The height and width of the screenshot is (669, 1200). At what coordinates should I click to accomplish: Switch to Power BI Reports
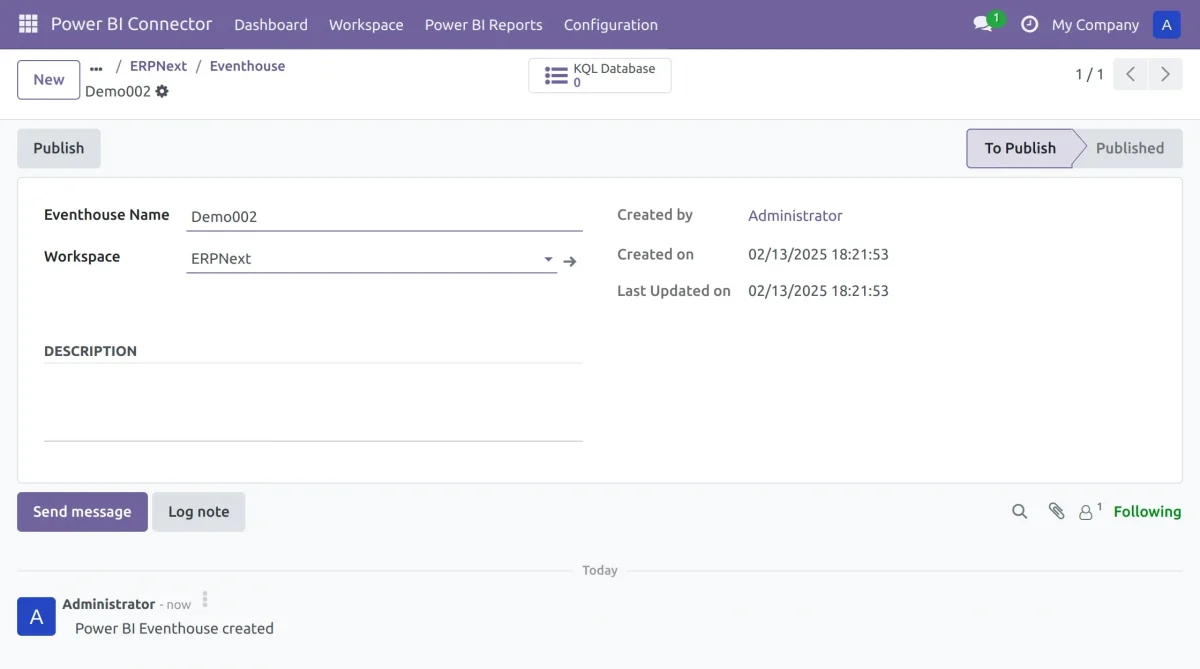point(483,24)
